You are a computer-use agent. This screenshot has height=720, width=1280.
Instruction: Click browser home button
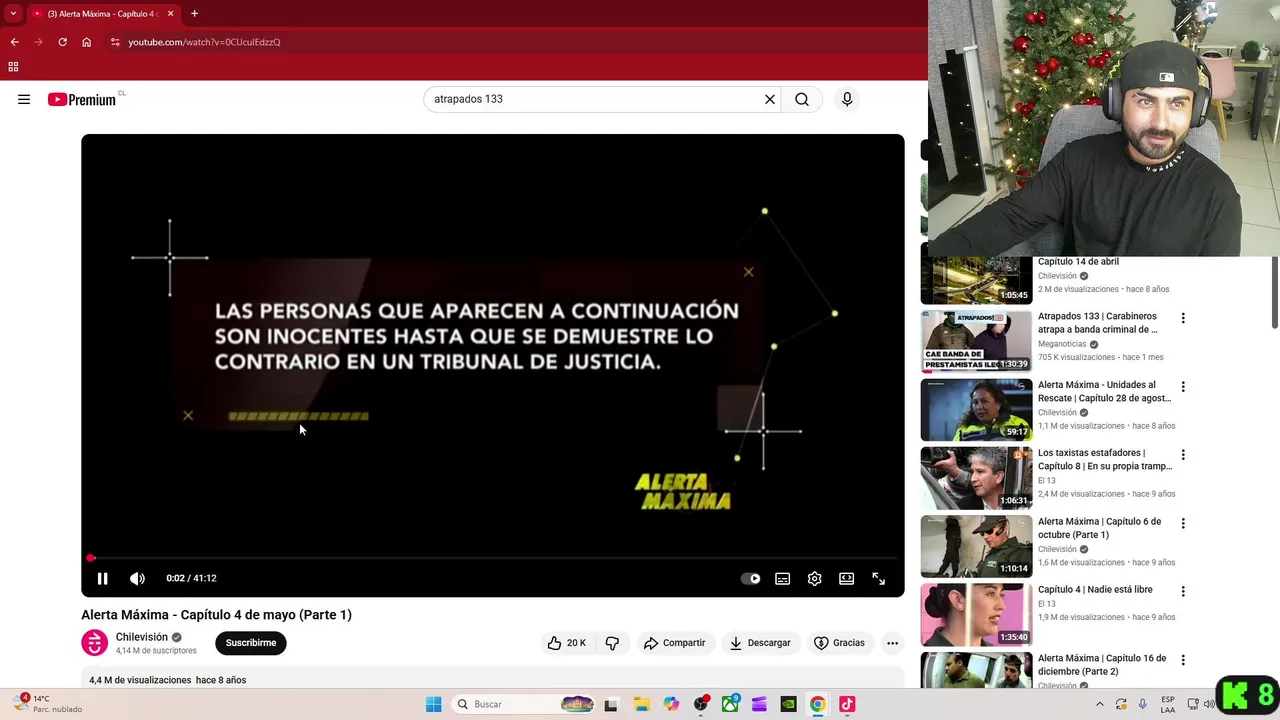tap(86, 42)
